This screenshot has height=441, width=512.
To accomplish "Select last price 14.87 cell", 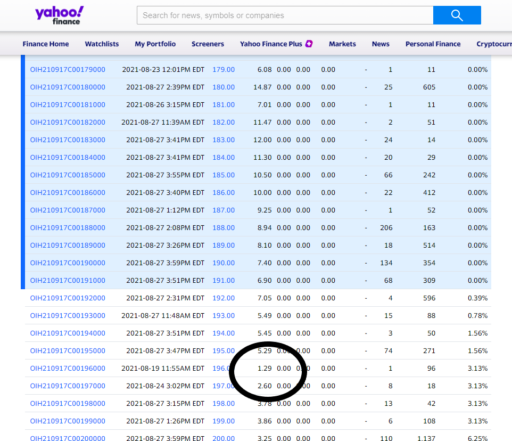I will tap(263, 87).
